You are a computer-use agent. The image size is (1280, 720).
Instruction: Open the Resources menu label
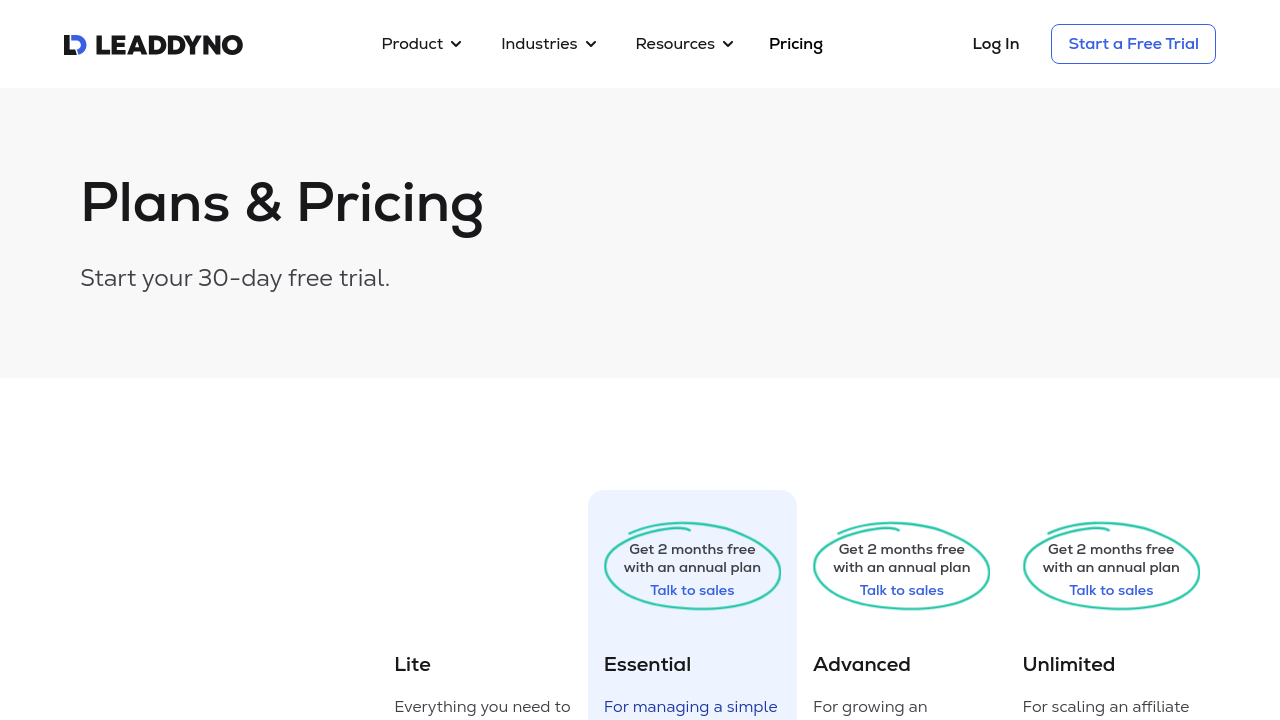pos(675,44)
